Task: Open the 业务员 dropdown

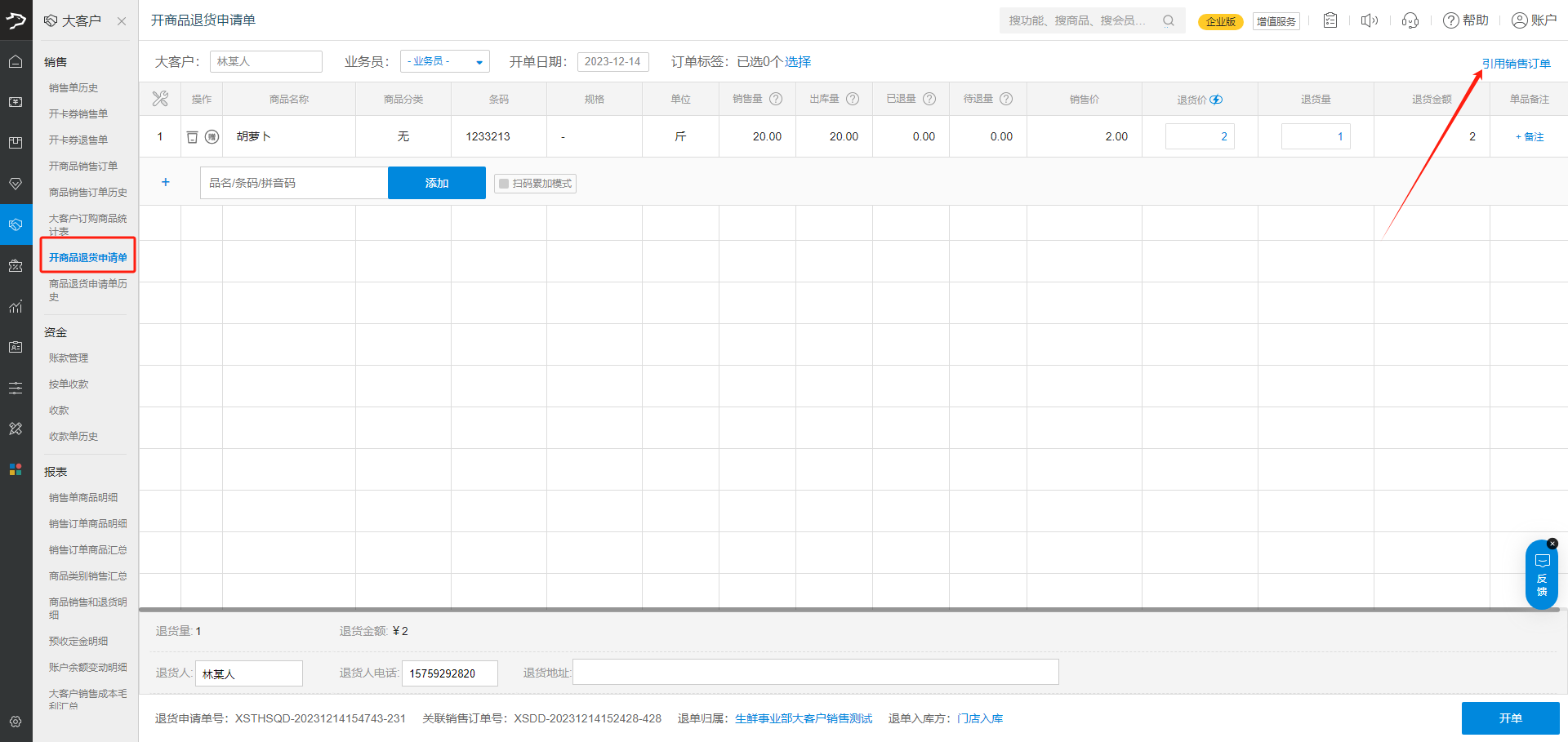Action: 445,61
